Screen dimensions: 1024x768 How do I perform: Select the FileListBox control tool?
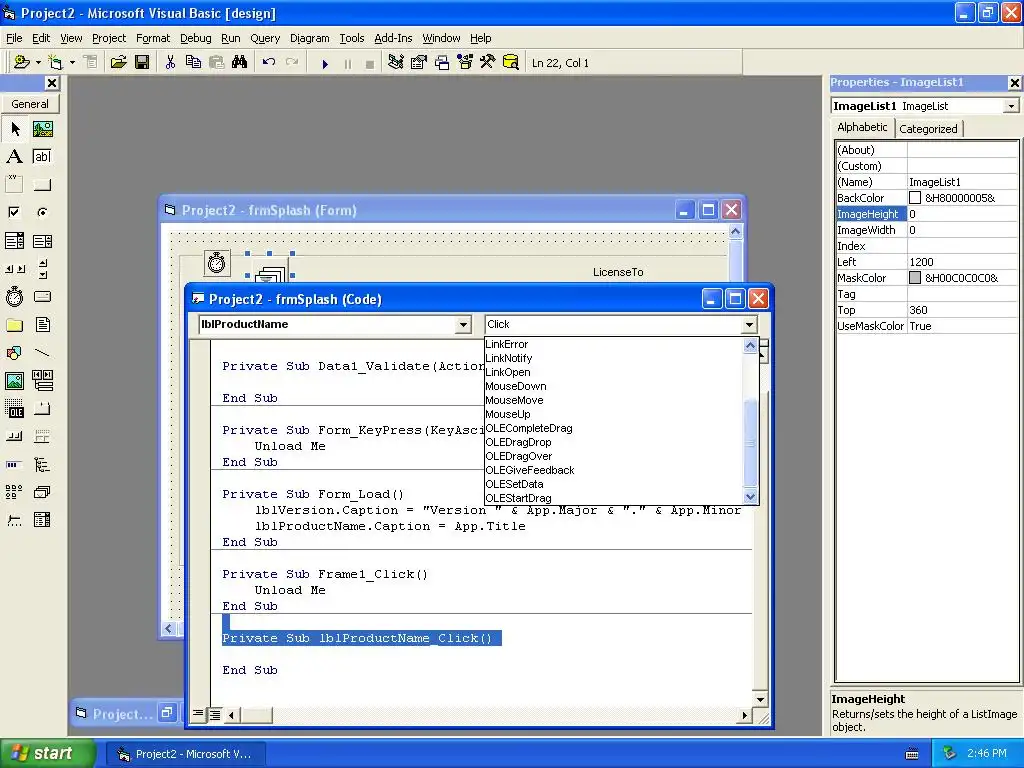click(x=42, y=325)
